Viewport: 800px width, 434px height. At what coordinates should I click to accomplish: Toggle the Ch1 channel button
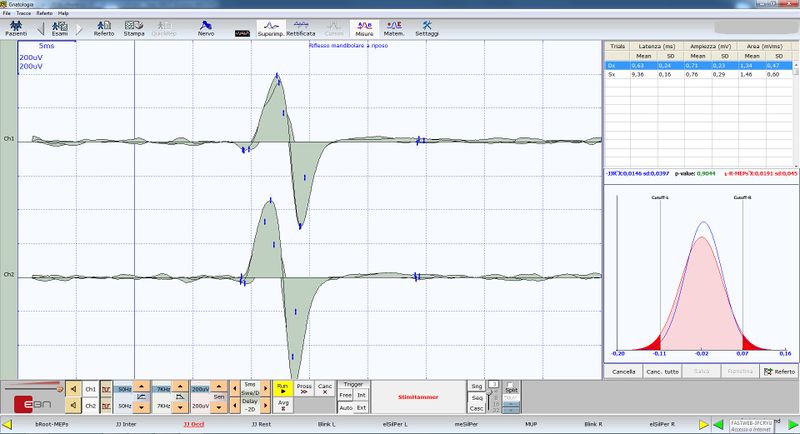pyautogui.click(x=90, y=388)
